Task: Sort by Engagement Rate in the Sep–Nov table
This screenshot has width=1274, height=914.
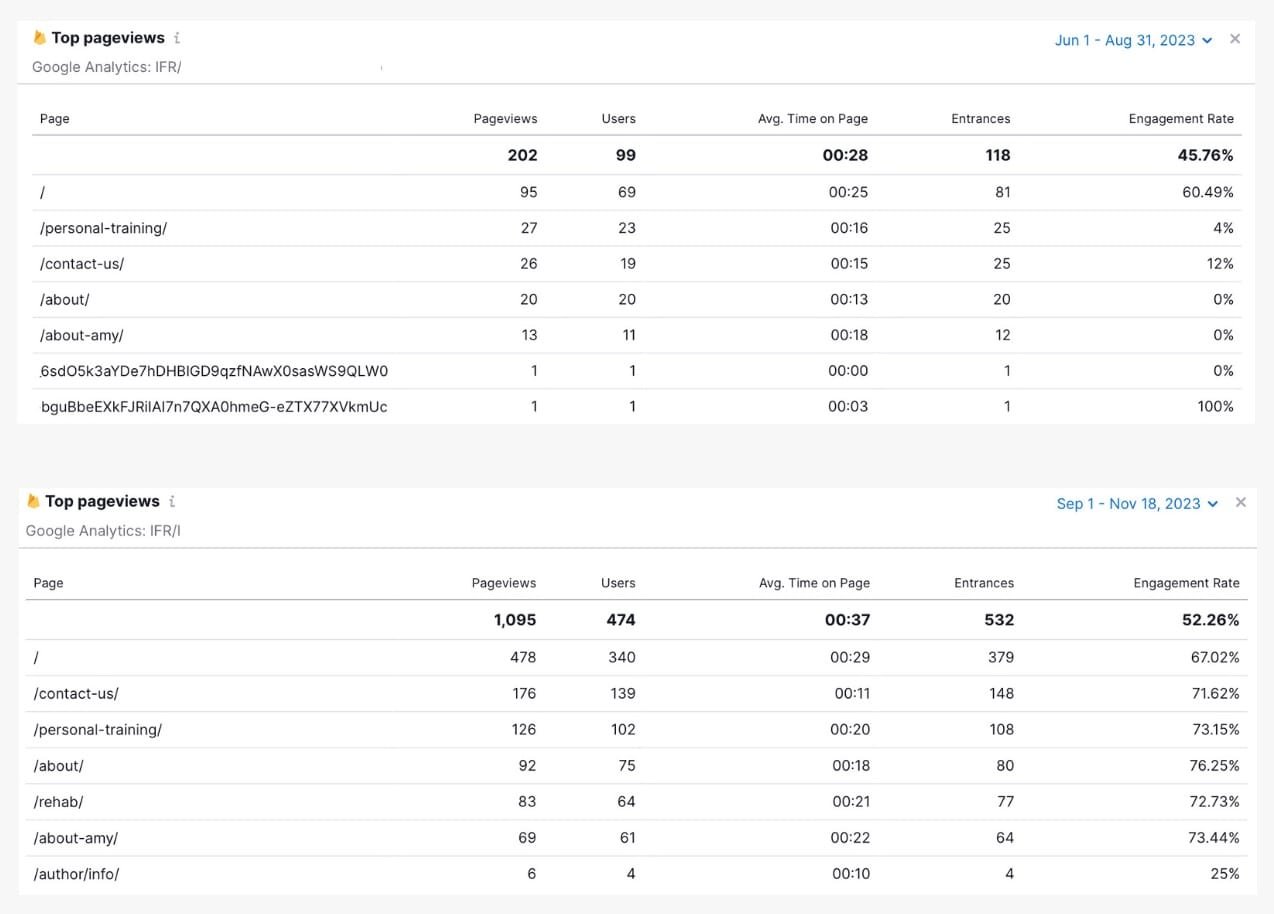Action: [x=1186, y=583]
